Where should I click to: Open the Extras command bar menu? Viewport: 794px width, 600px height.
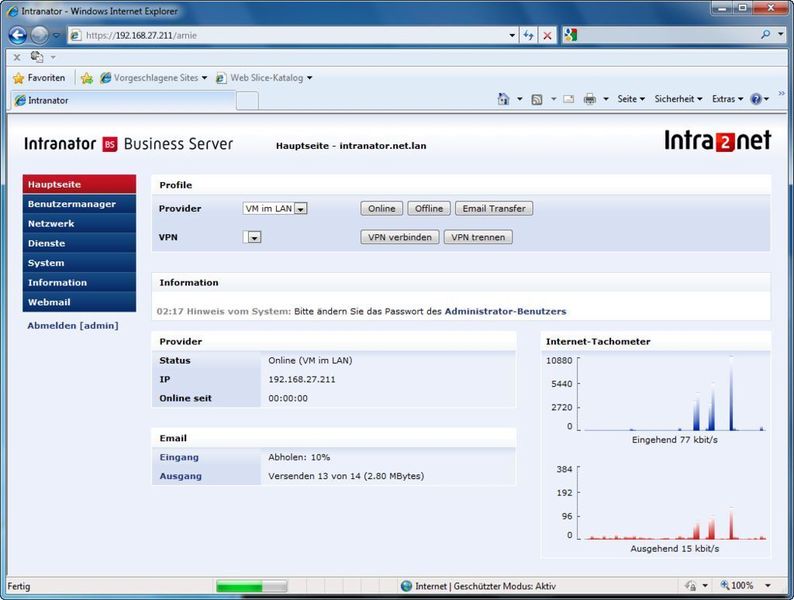pos(727,99)
